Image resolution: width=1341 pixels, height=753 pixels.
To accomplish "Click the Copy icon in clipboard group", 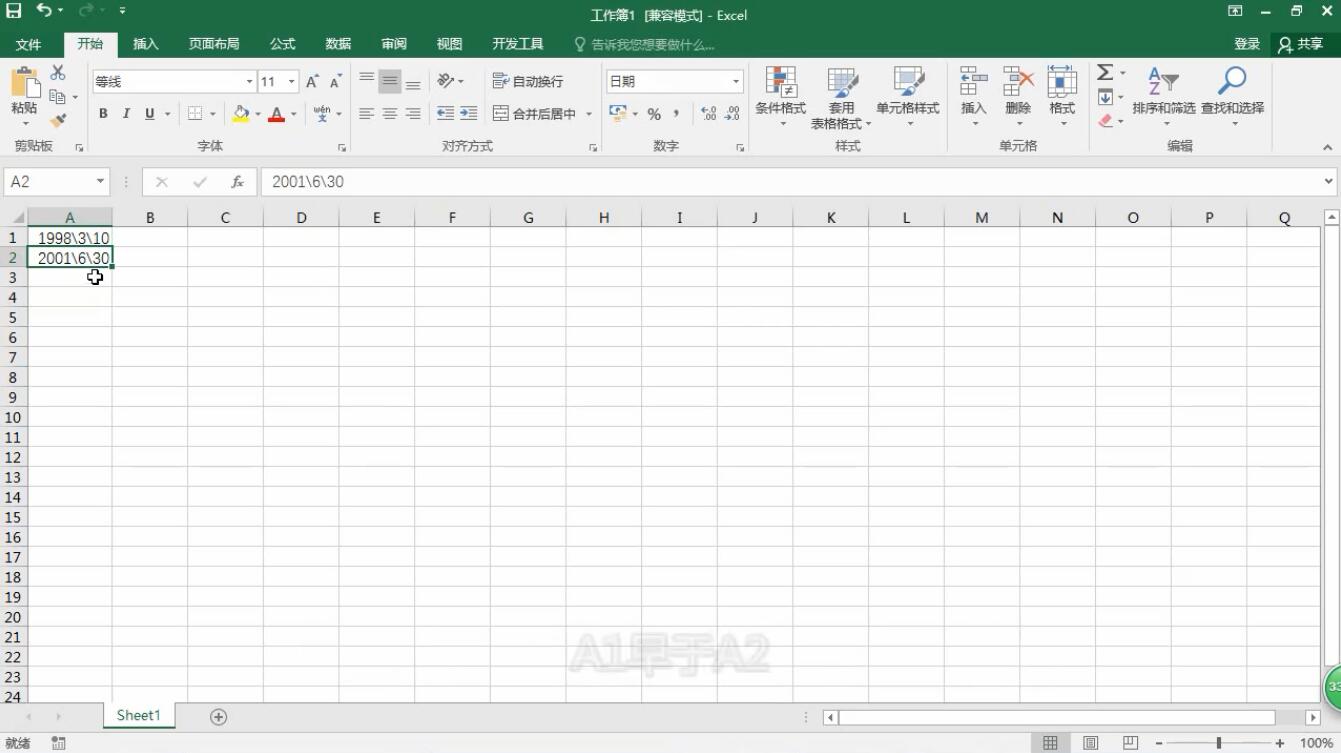I will 57,97.
